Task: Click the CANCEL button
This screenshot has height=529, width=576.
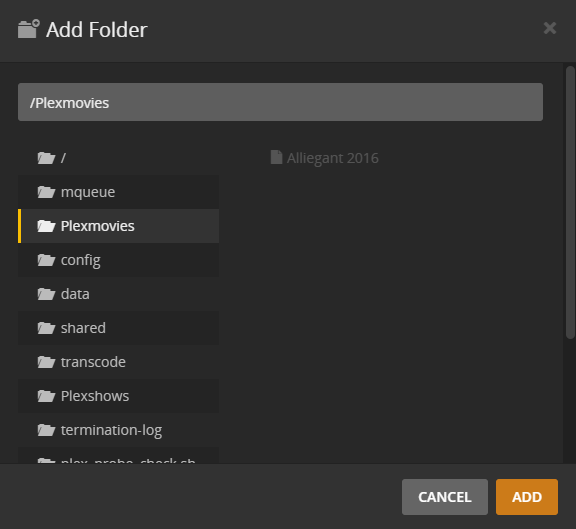Action: pyautogui.click(x=445, y=497)
